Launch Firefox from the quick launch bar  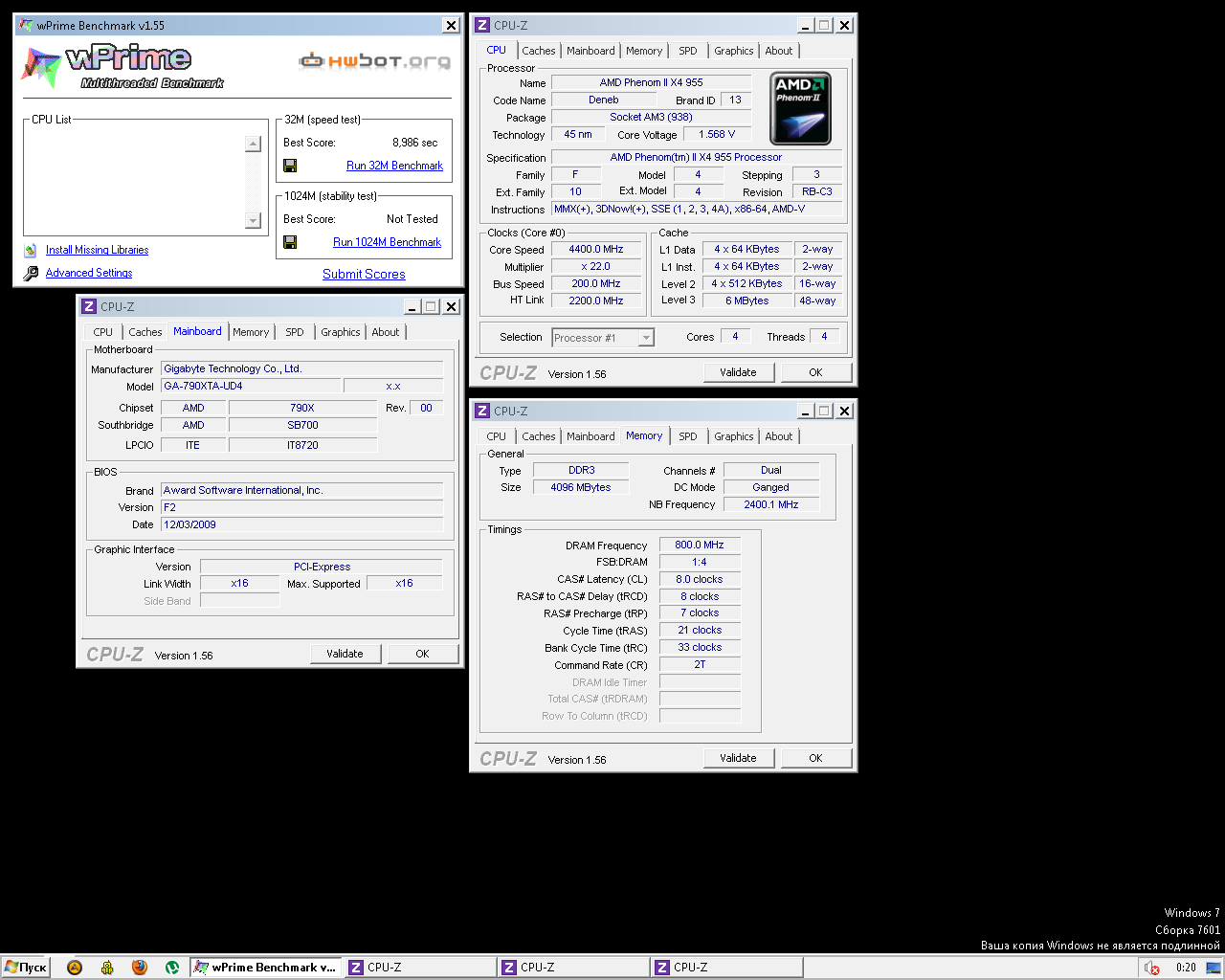coord(140,968)
